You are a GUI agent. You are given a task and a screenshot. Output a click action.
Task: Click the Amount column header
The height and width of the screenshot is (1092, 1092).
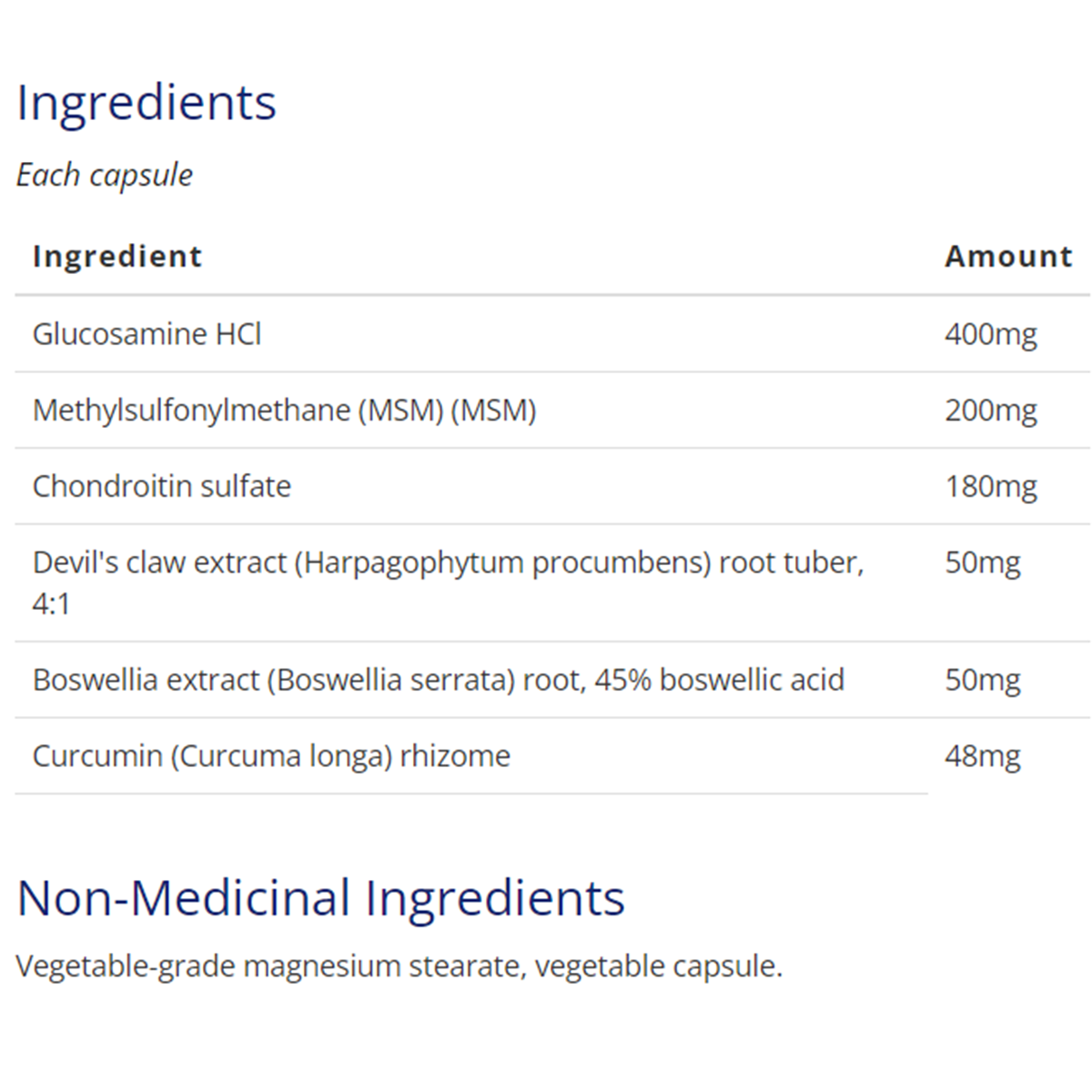1008,257
